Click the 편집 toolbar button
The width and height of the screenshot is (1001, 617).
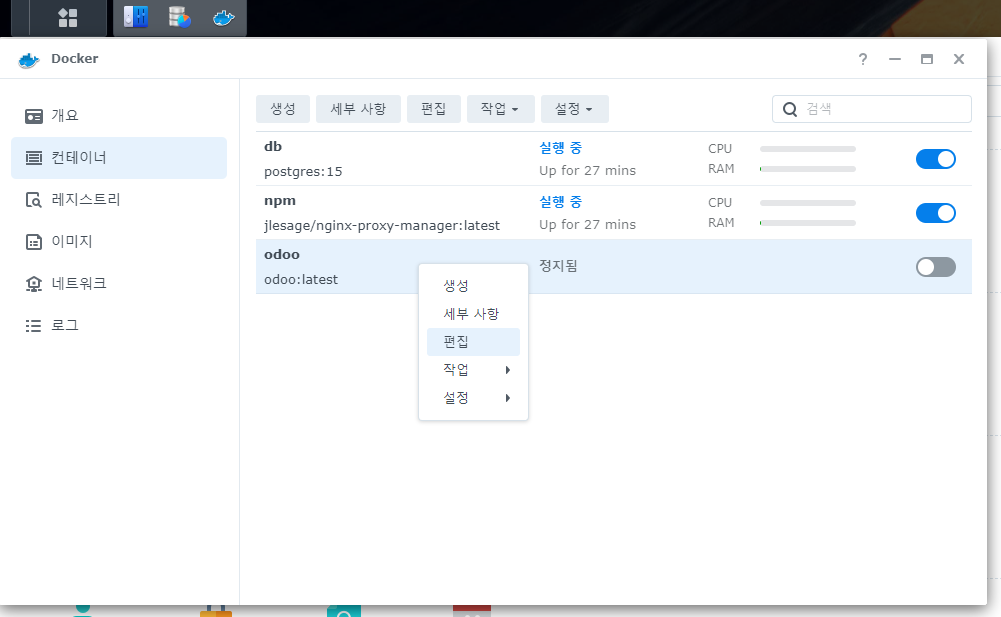(433, 109)
